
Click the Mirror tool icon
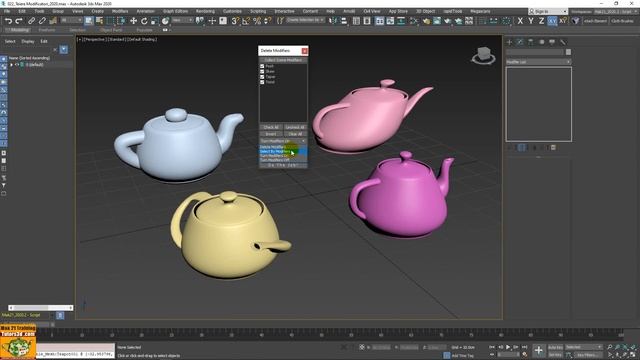[x=333, y=21]
